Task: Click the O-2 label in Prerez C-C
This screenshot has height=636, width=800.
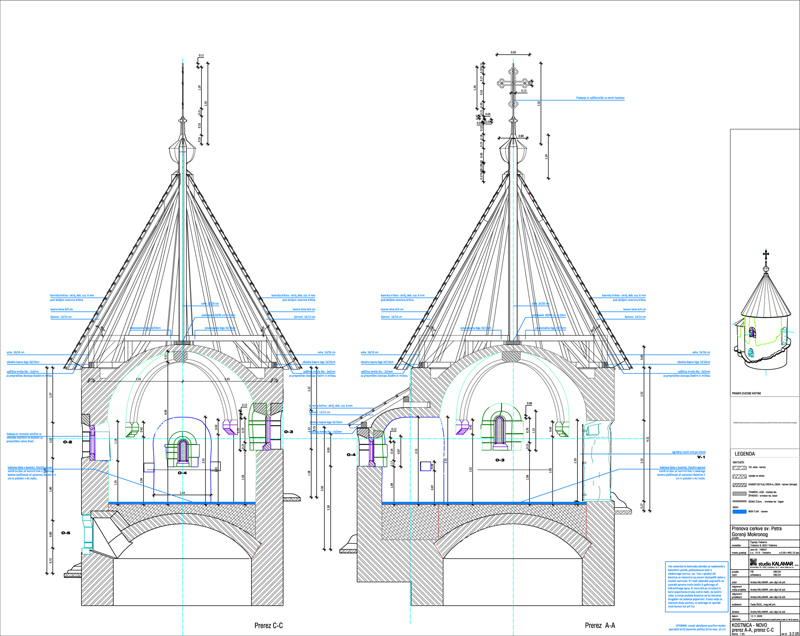Action: click(x=69, y=440)
